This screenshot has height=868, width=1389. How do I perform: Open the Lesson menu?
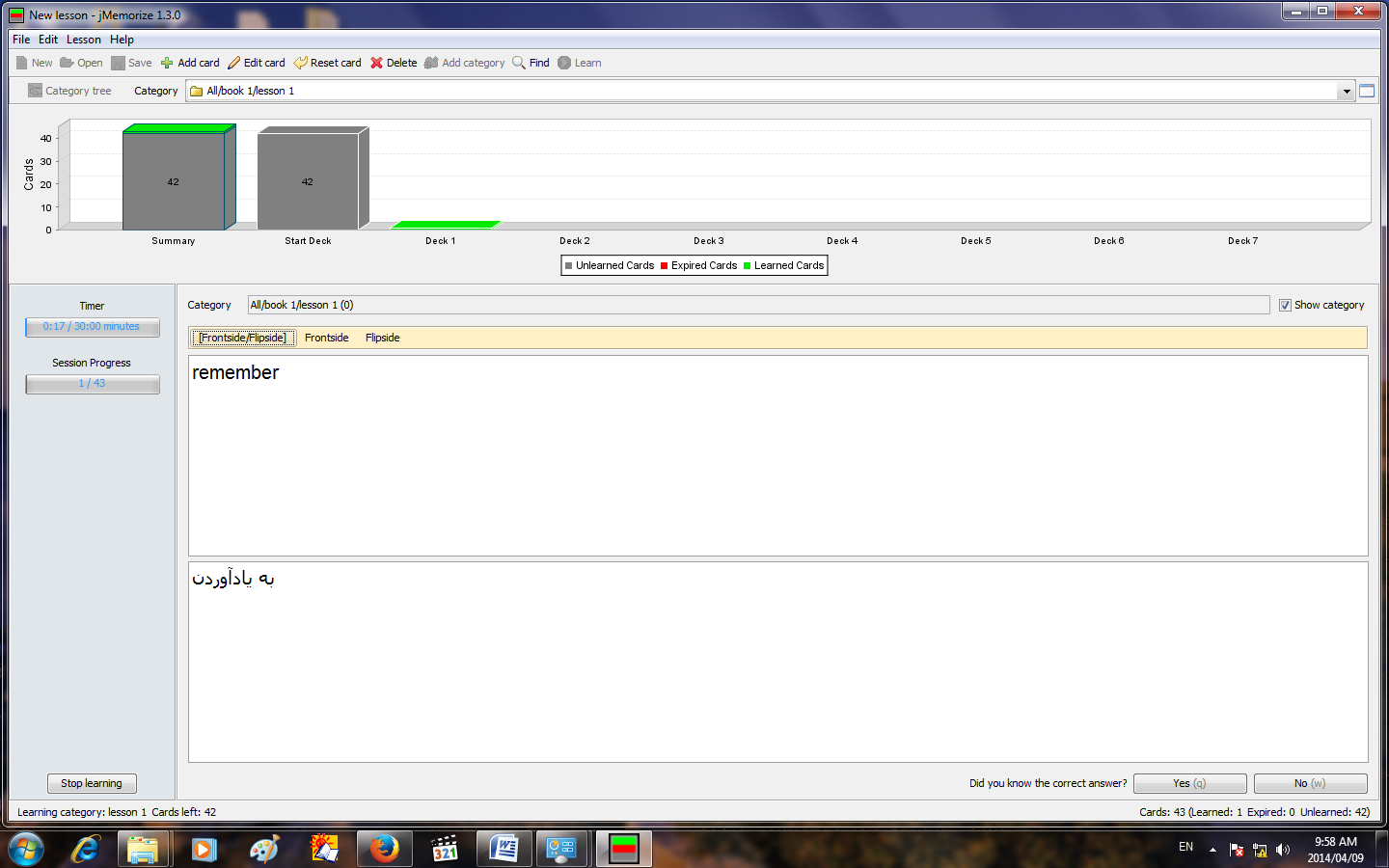[83, 40]
